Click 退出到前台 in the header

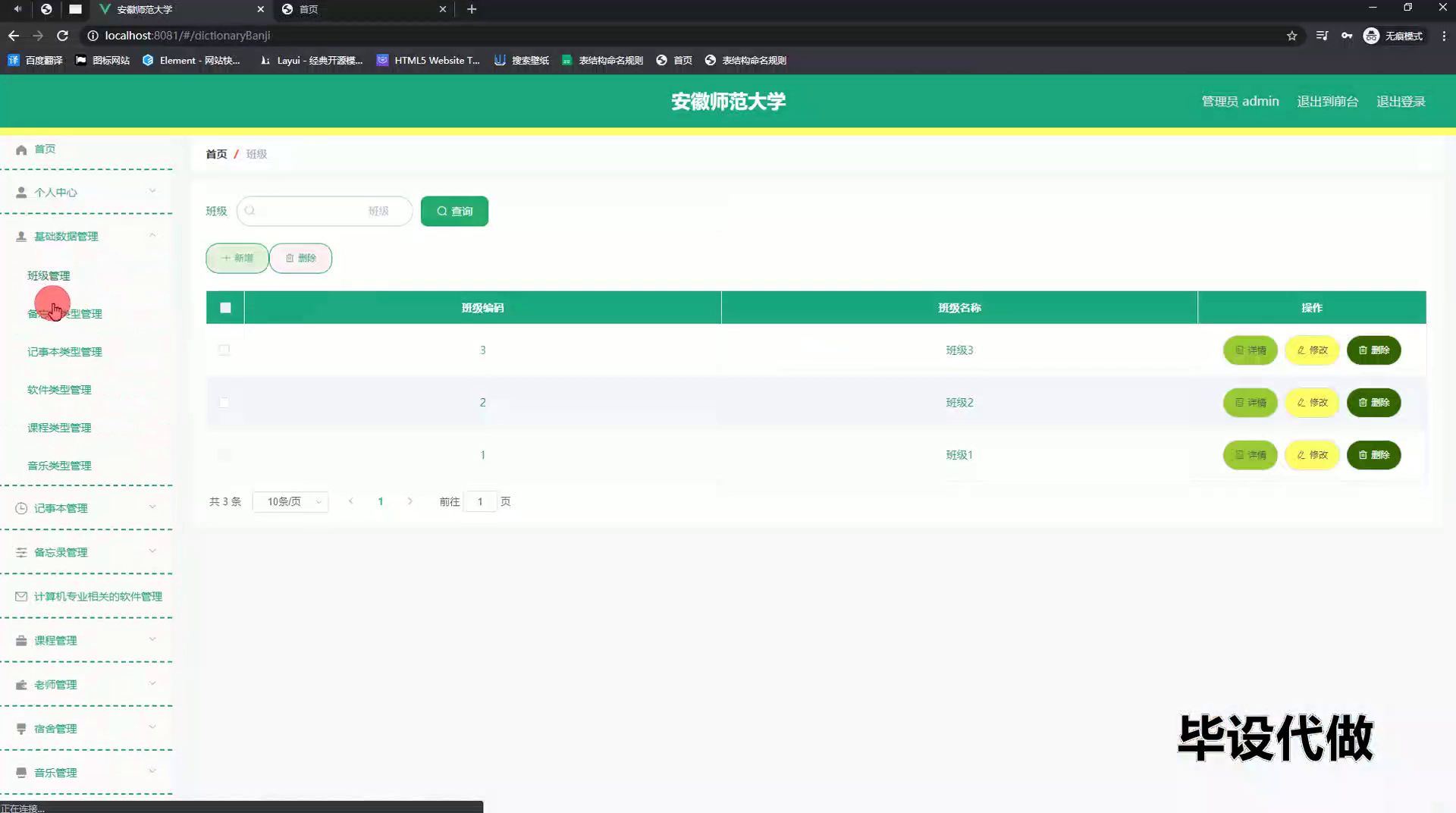1327,102
